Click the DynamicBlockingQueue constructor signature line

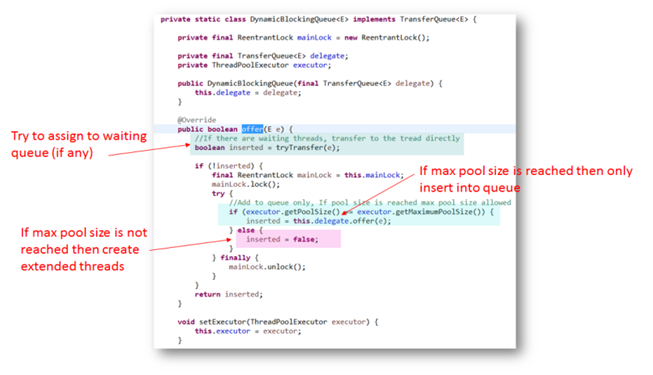(310, 83)
